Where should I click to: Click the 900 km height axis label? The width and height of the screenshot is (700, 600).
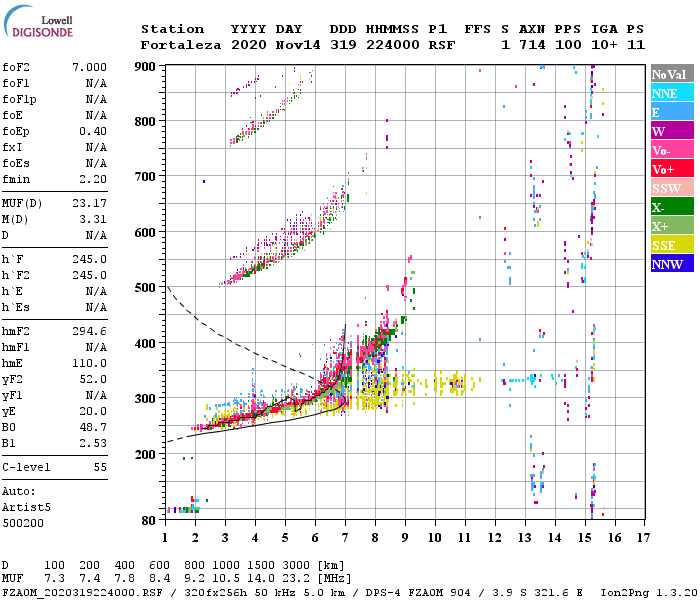point(145,67)
